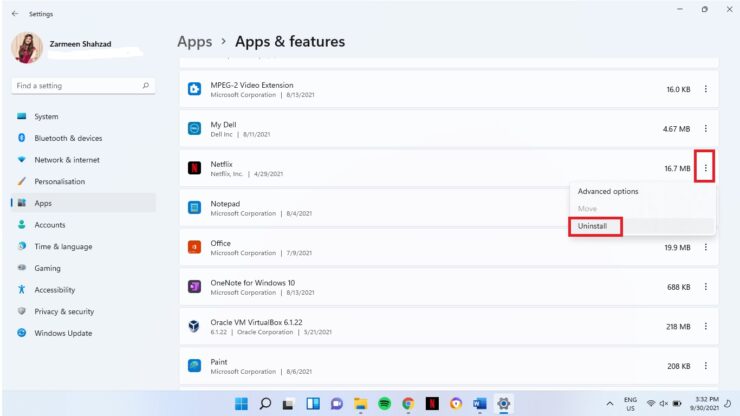
Task: Open Netflix from the taskbar
Action: pyautogui.click(x=432, y=404)
